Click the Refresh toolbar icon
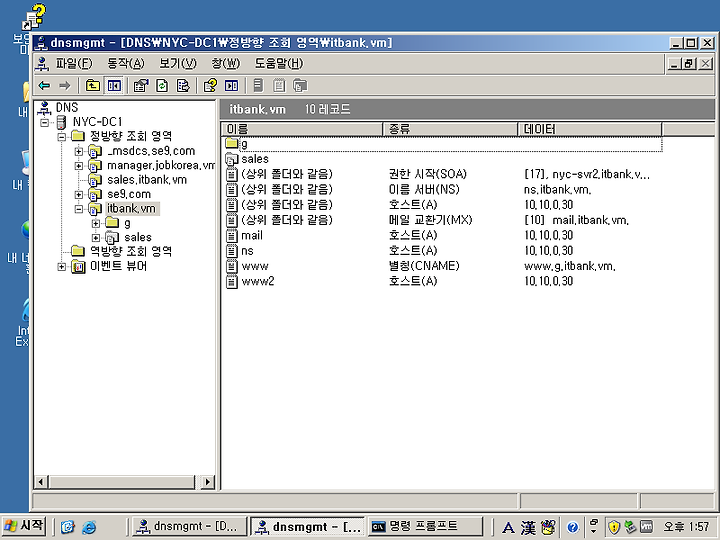This screenshot has width=720, height=540. 162,85
